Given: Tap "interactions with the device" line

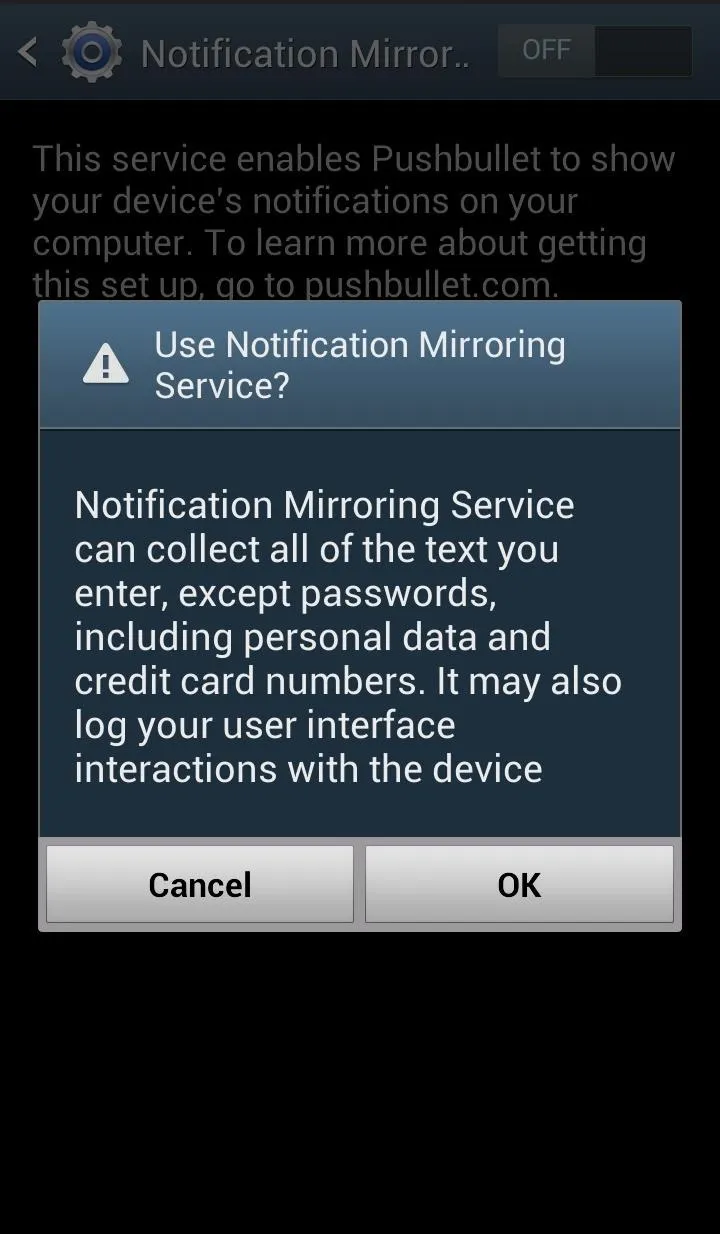Looking at the screenshot, I should pyautogui.click(x=308, y=769).
